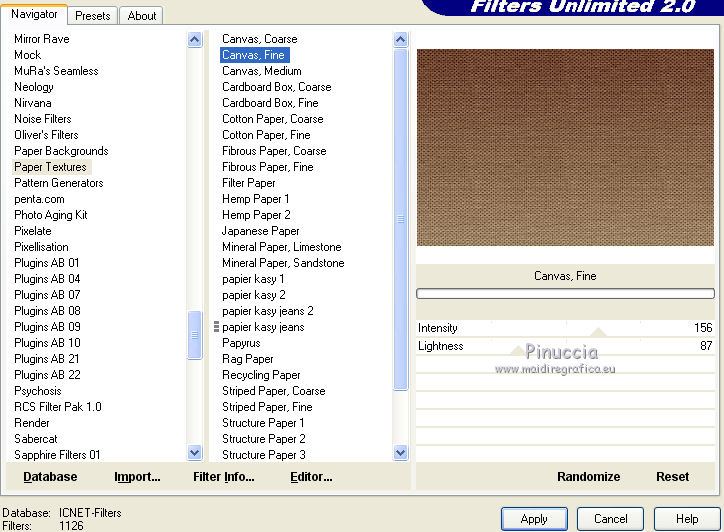Click the filter list up arrow
The height and width of the screenshot is (532, 724).
coord(401,40)
